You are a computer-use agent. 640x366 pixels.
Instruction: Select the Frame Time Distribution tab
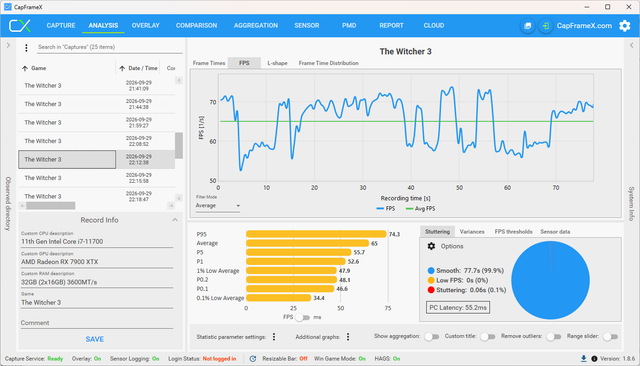(329, 63)
